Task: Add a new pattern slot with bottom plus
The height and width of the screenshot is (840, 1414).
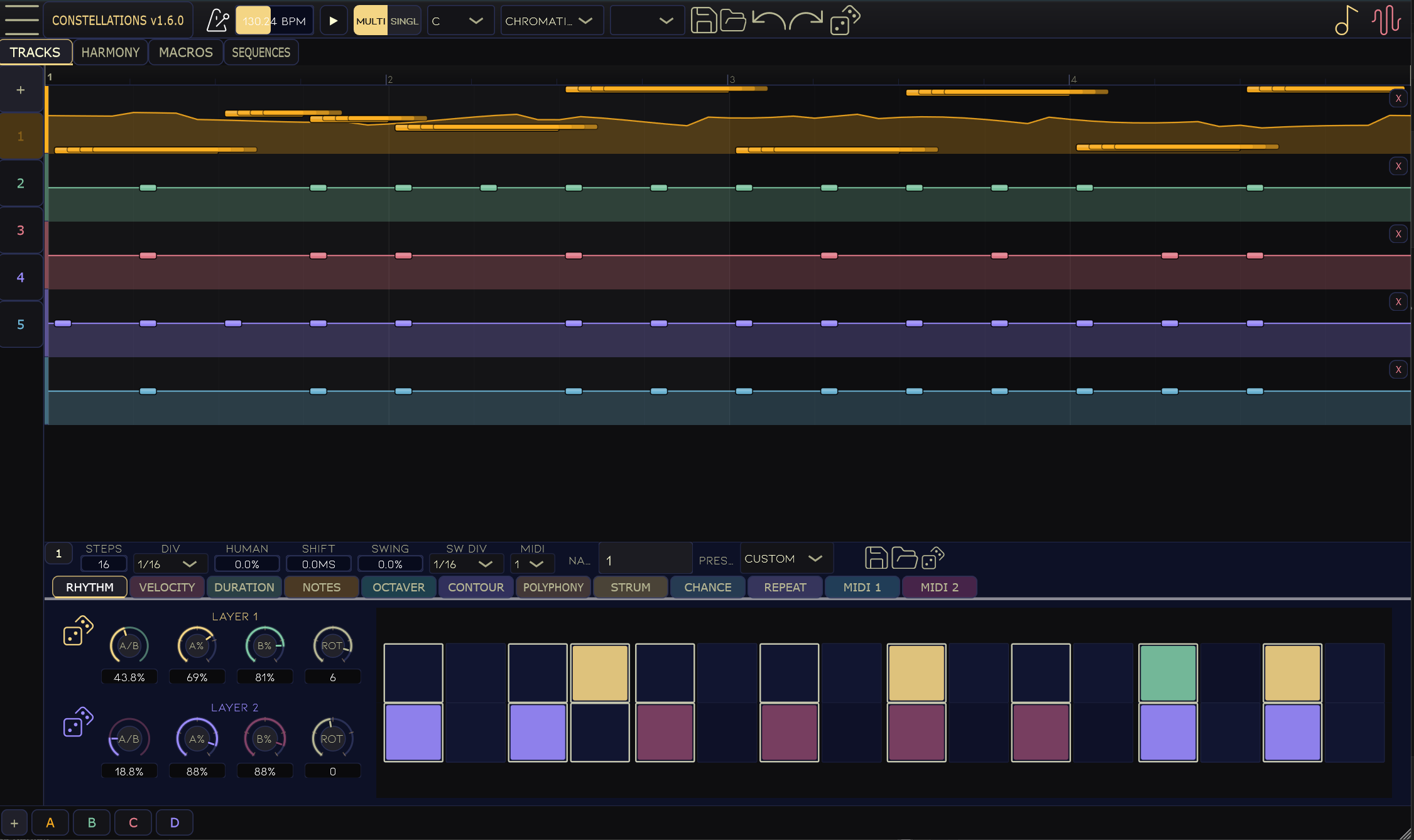Action: (x=14, y=823)
